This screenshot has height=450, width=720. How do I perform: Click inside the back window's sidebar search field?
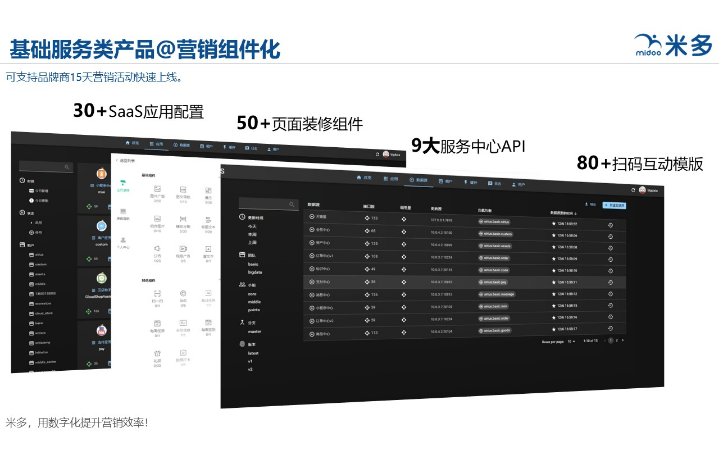(46, 167)
